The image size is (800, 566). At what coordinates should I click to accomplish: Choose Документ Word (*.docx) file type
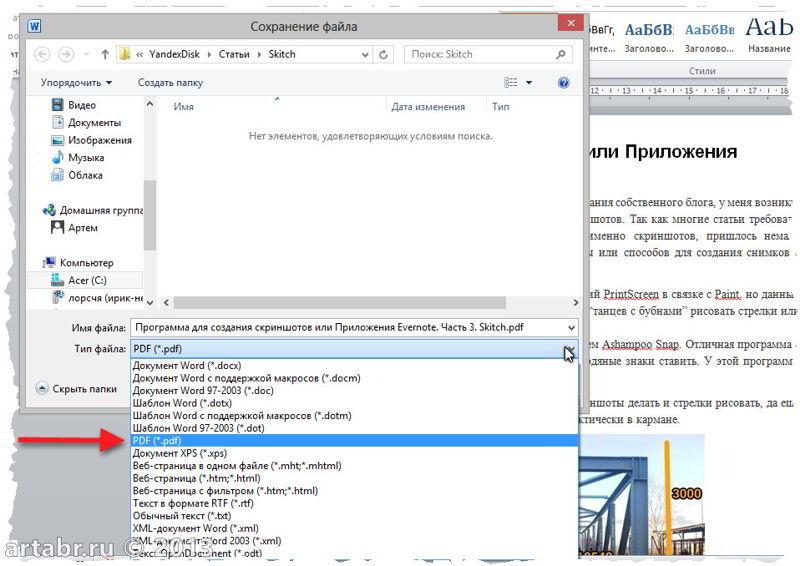coord(354,365)
